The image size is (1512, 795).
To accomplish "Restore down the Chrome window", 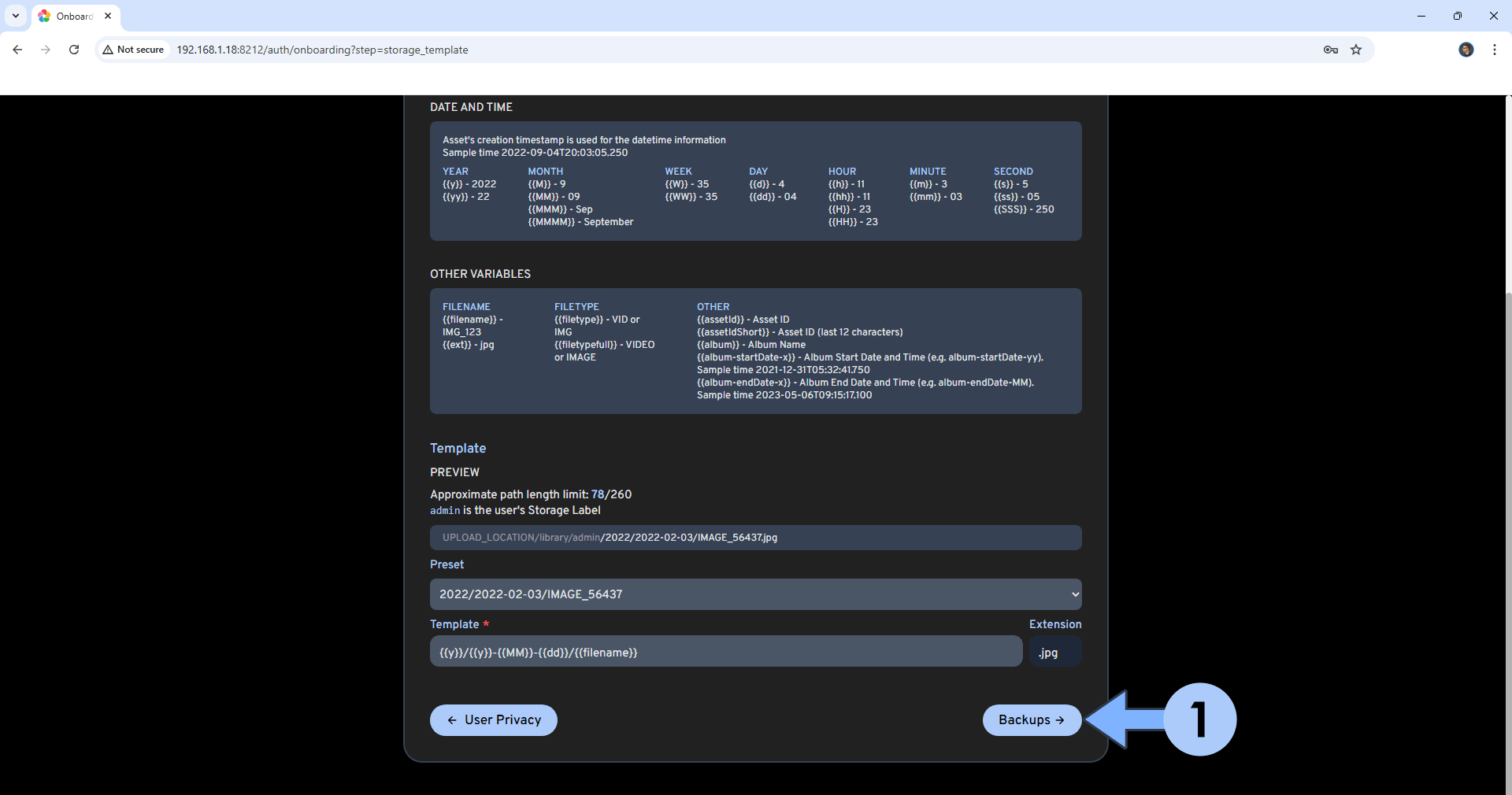I will 1458,16.
